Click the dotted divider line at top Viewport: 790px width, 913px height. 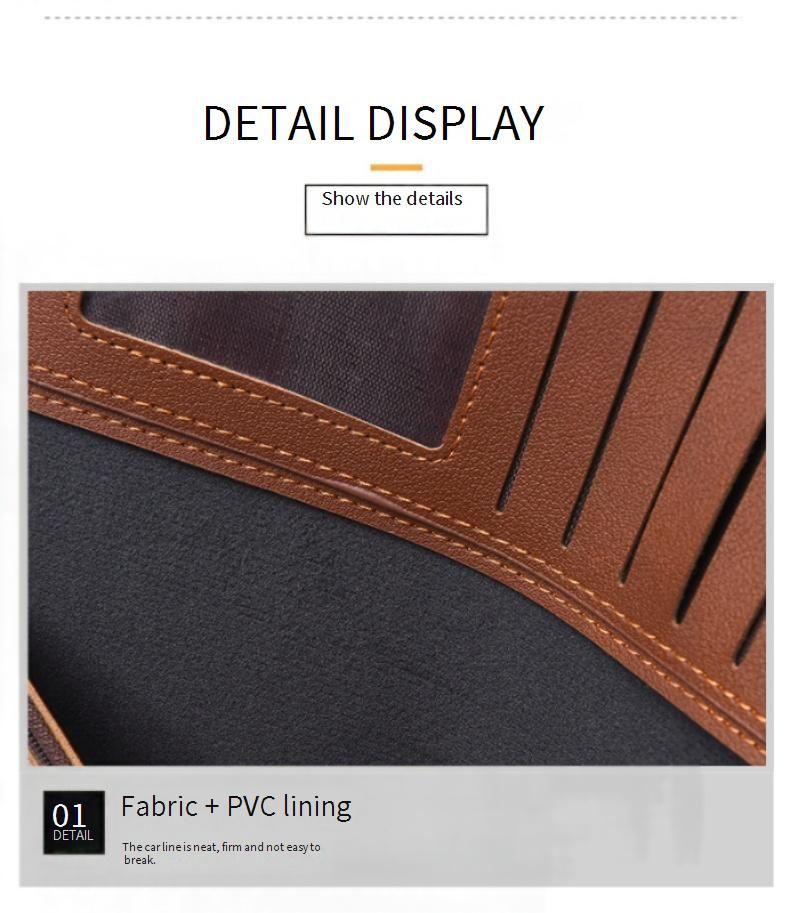393,18
